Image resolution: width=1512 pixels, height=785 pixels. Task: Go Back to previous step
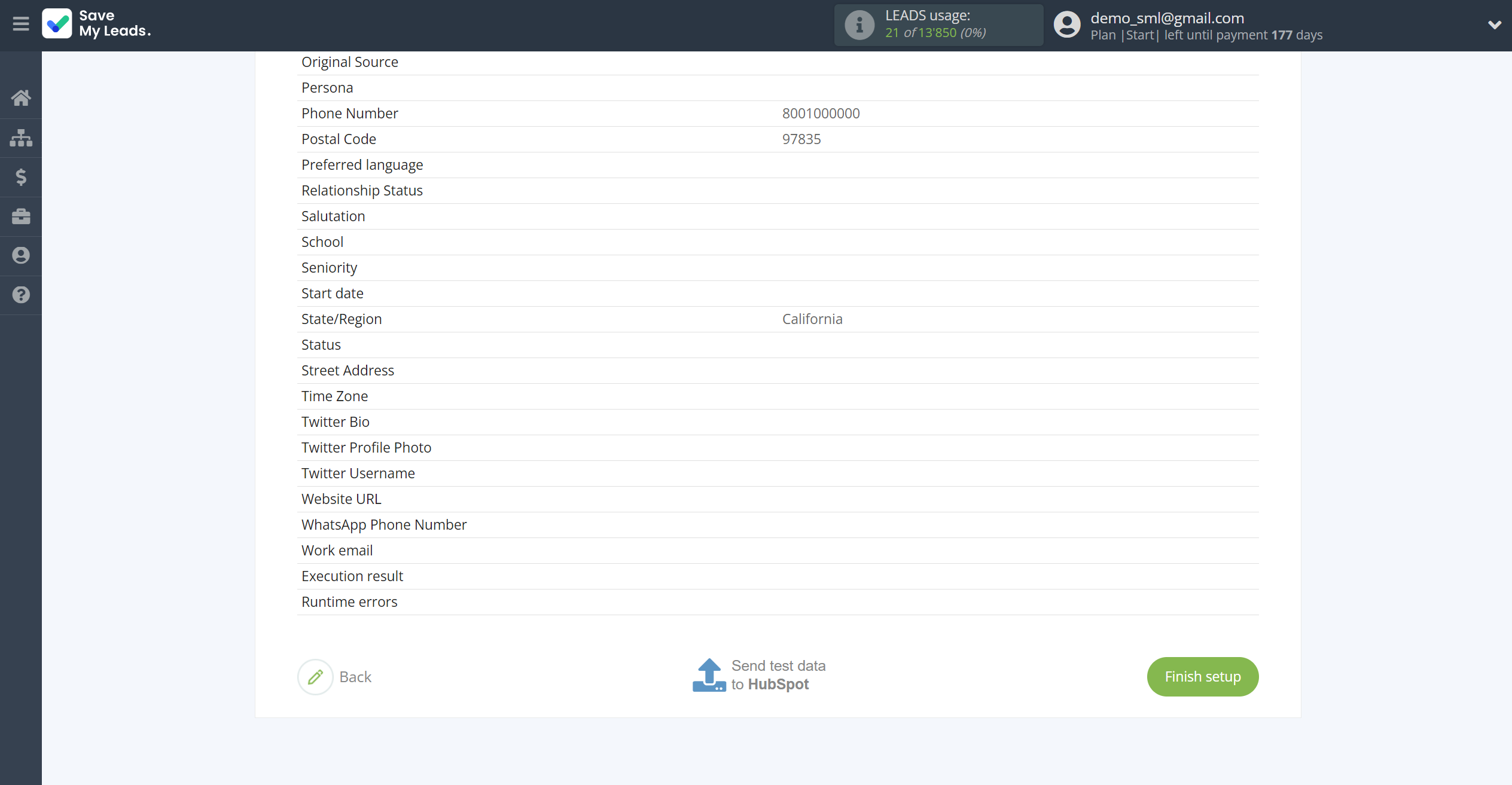(x=355, y=677)
